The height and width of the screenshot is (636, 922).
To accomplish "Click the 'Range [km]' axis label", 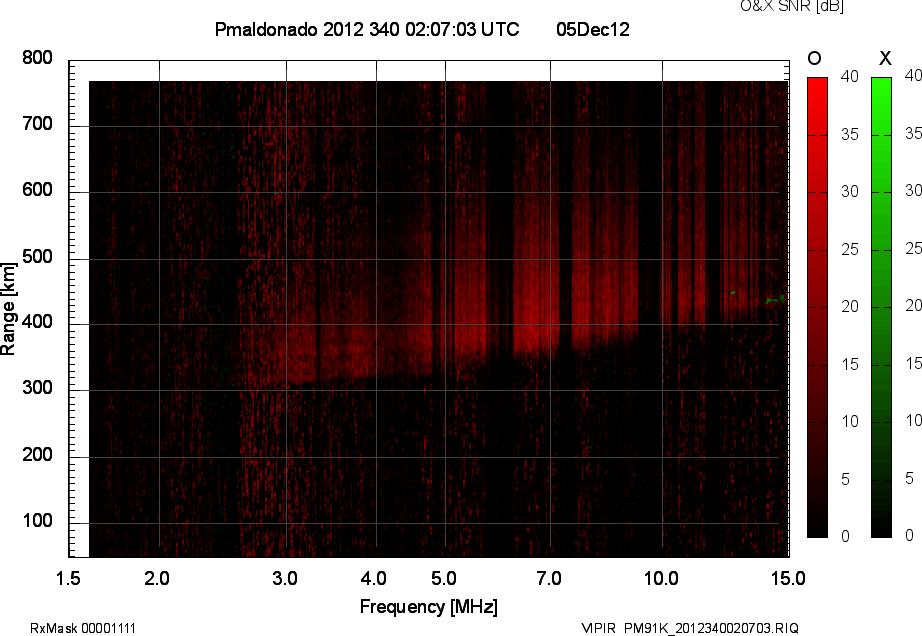I will coord(8,309).
